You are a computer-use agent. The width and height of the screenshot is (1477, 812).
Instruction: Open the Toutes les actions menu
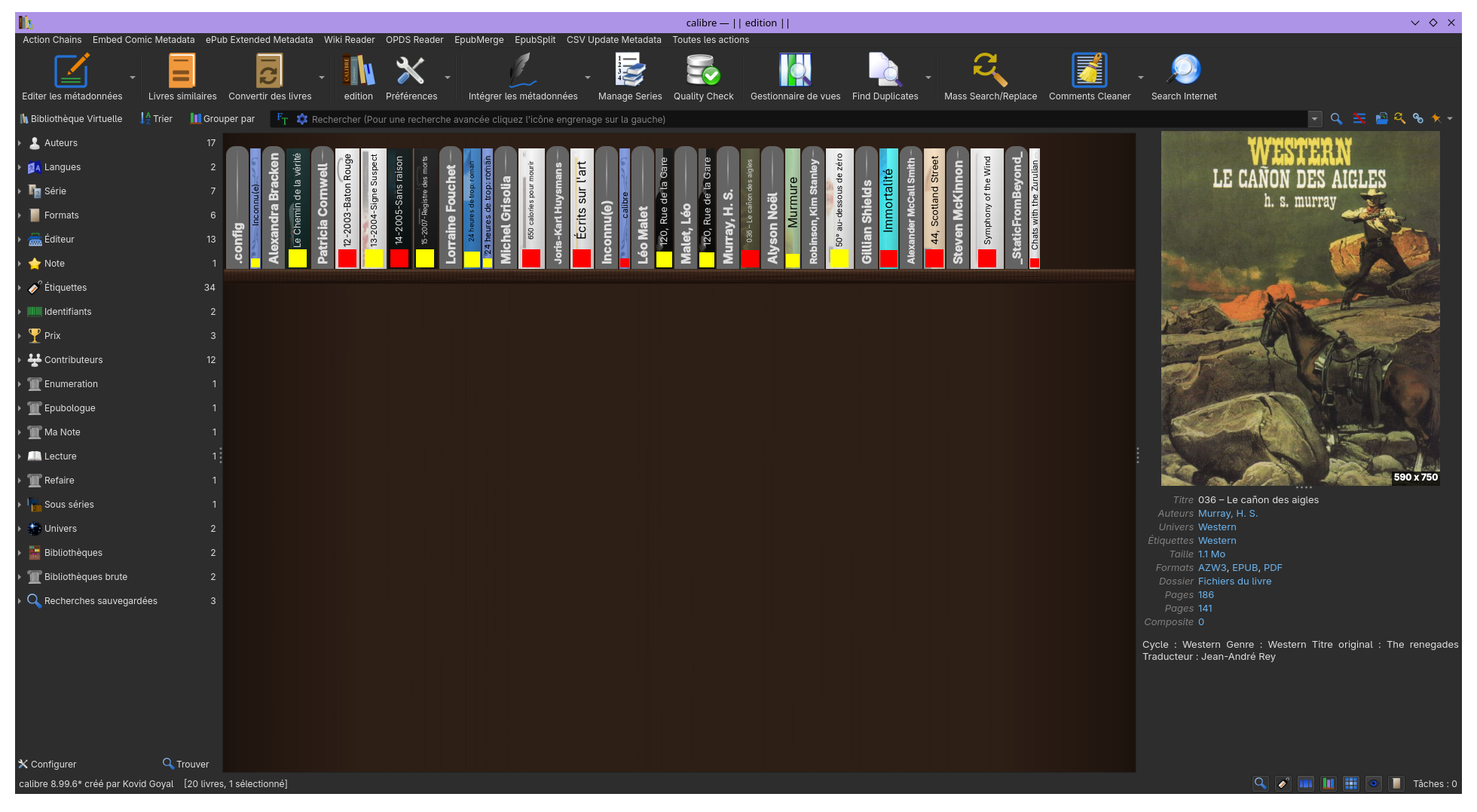(x=711, y=40)
